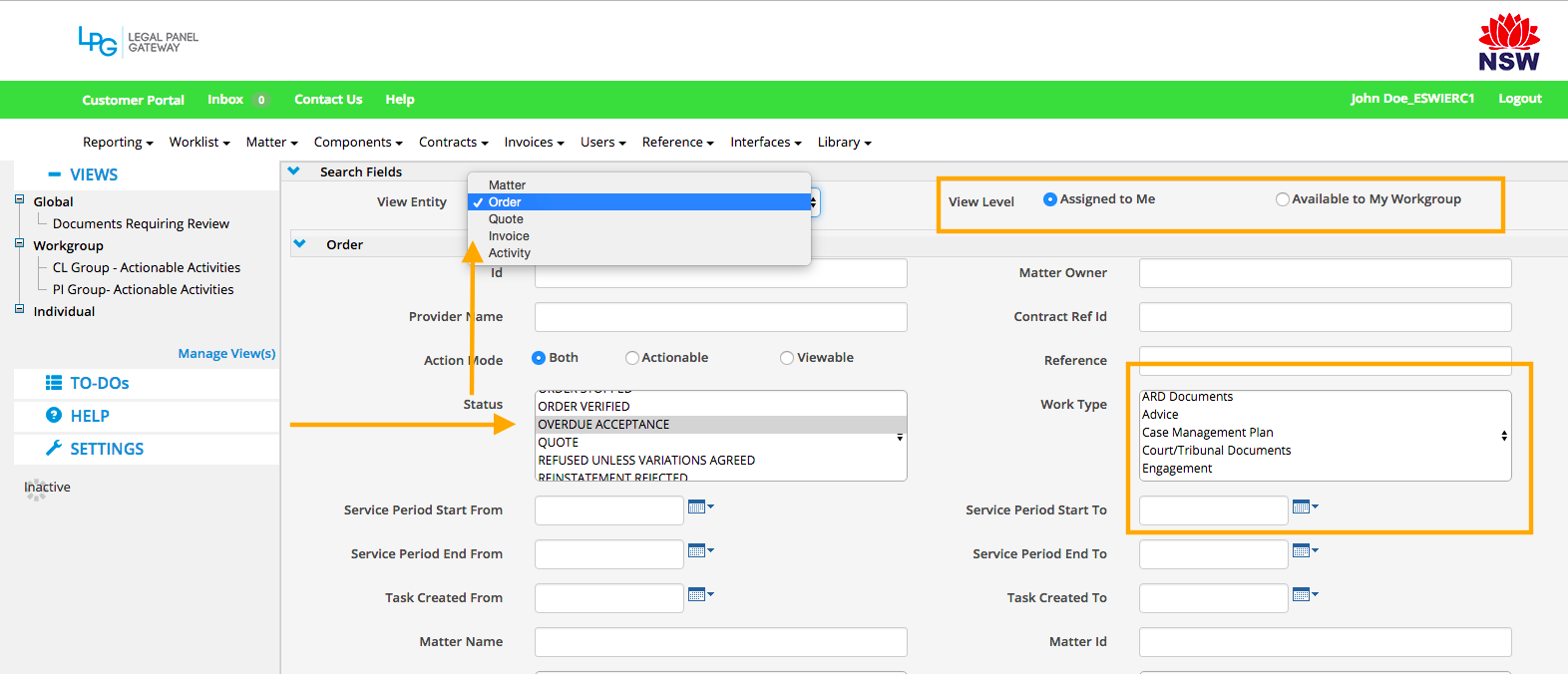This screenshot has width=1568, height=674.
Task: Choose Activity in View Entity list
Action: pos(639,253)
